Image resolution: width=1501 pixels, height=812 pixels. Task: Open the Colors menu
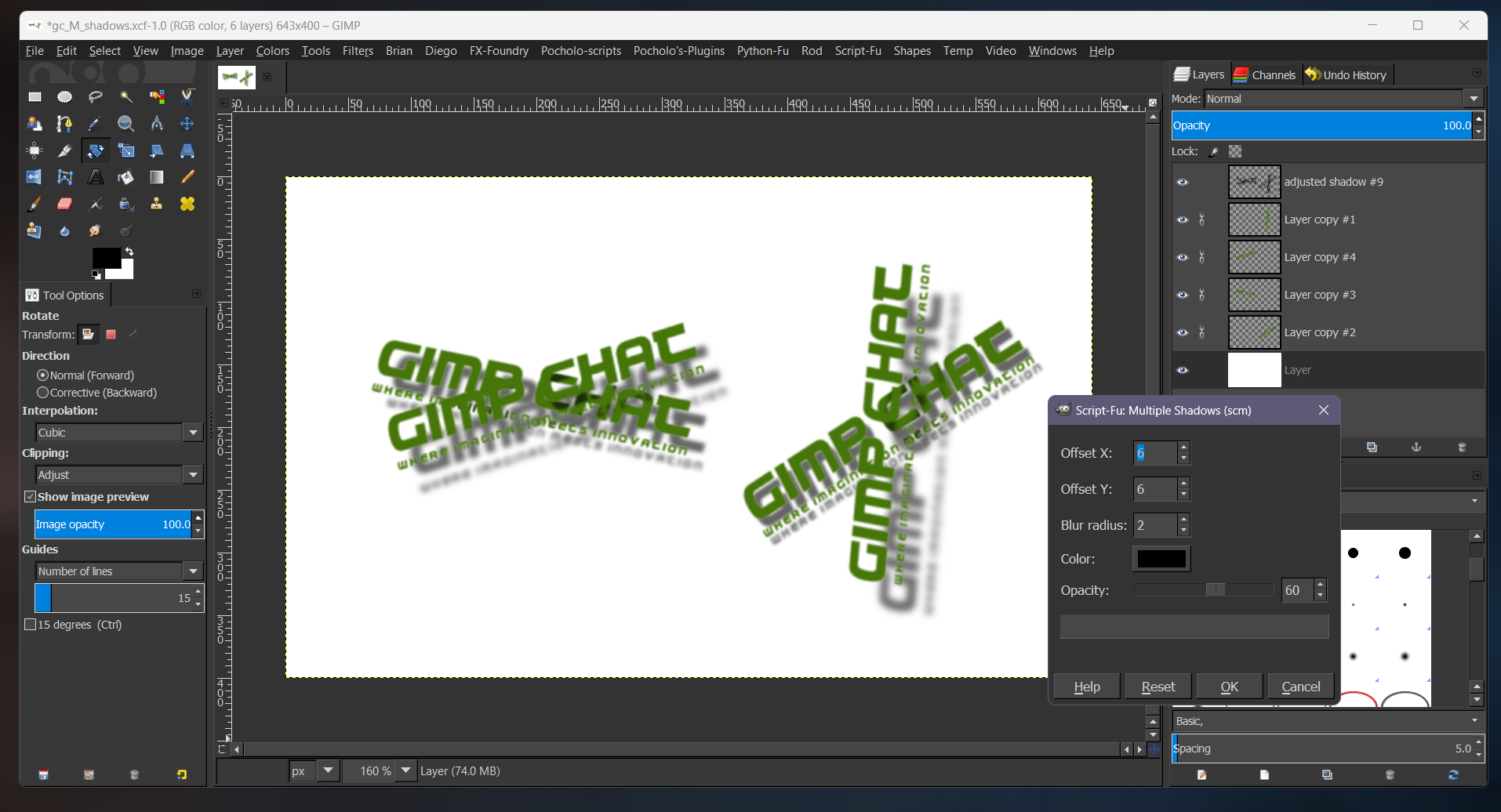pyautogui.click(x=273, y=51)
